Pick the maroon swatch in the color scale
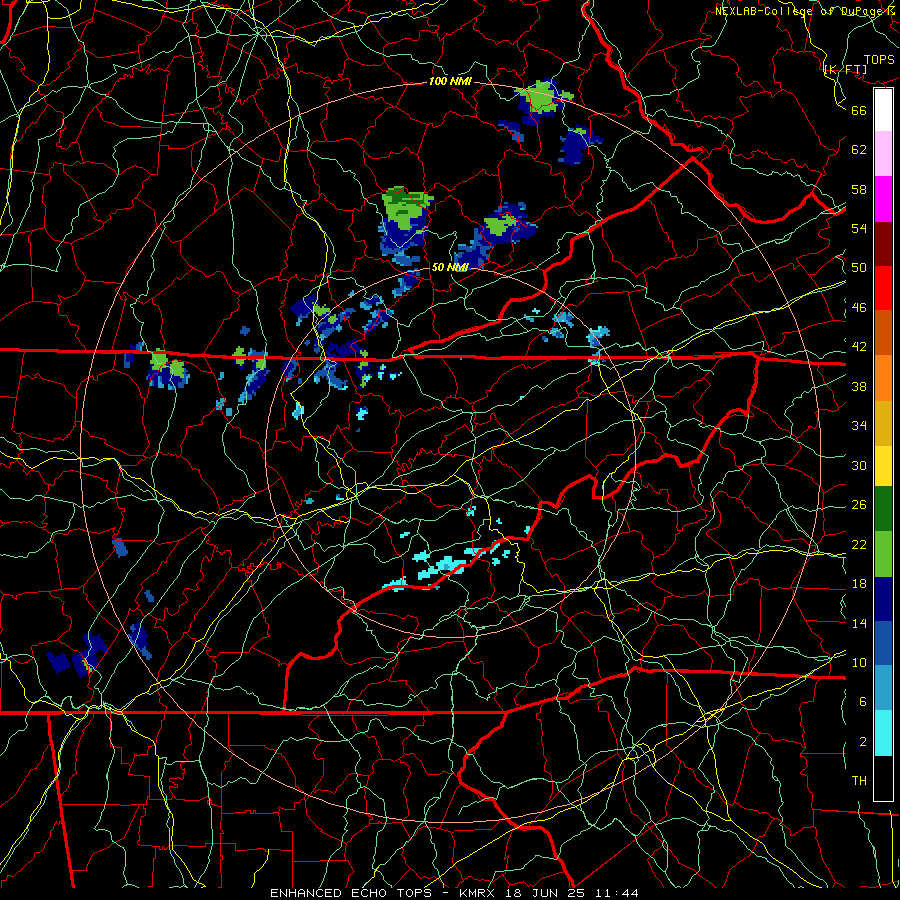The image size is (900, 900). click(x=883, y=243)
